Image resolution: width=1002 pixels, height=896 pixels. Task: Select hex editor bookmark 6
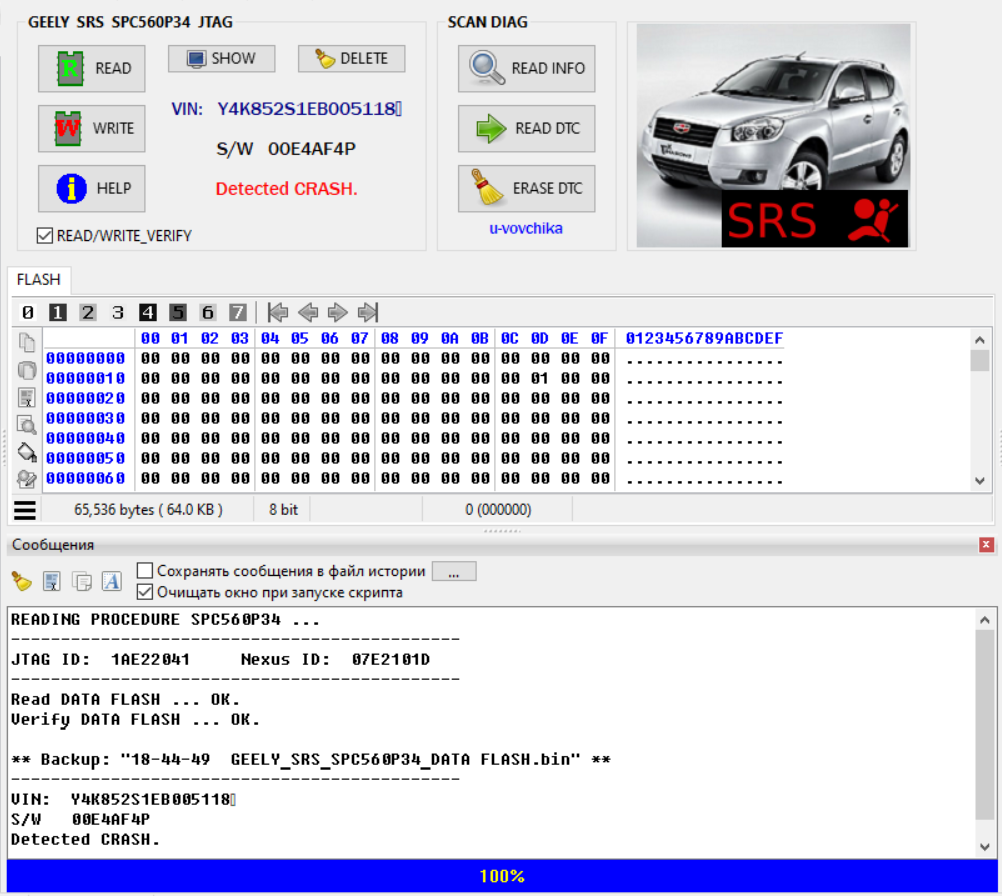(x=208, y=313)
